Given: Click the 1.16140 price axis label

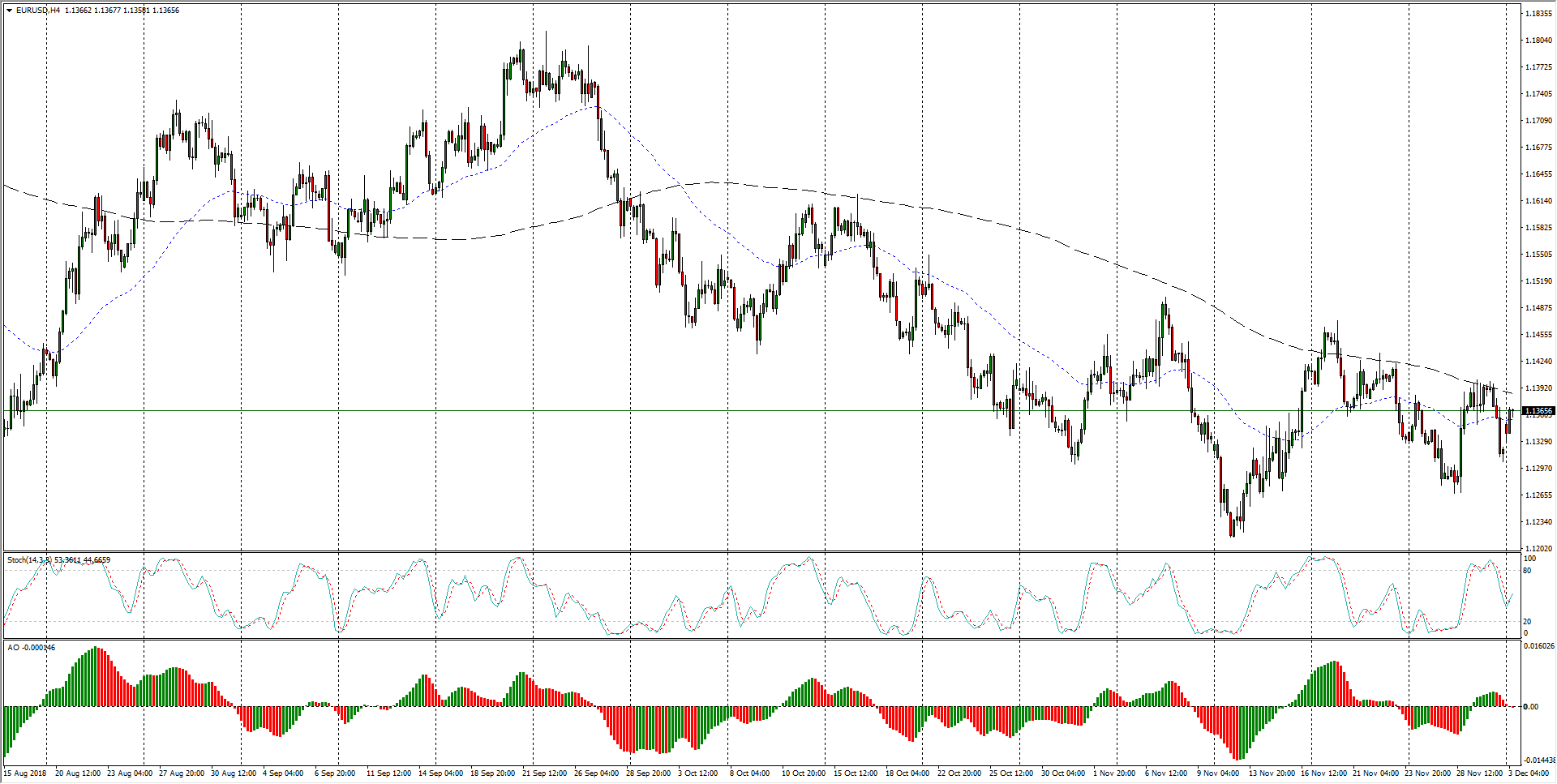Looking at the screenshot, I should click(1538, 201).
